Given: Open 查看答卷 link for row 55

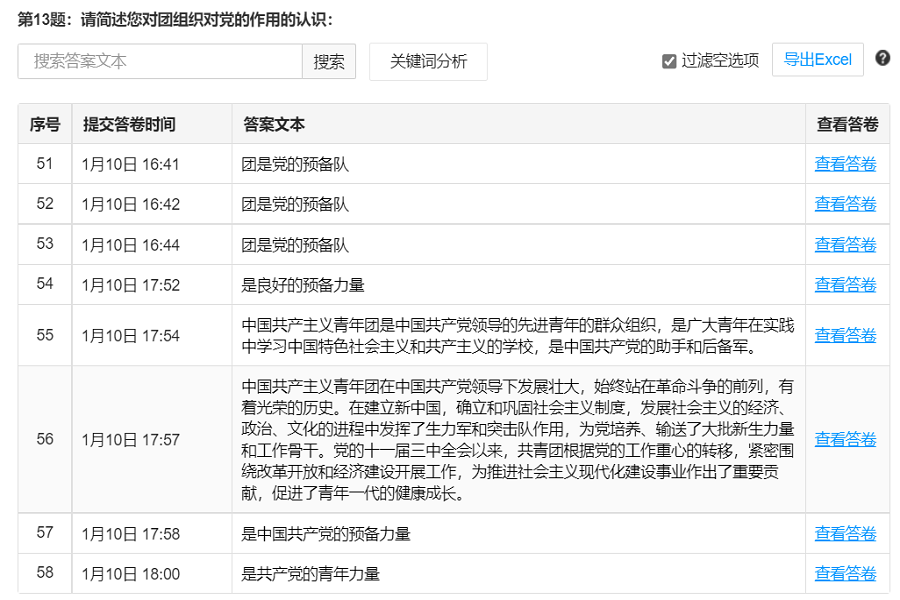Looking at the screenshot, I should 845,335.
